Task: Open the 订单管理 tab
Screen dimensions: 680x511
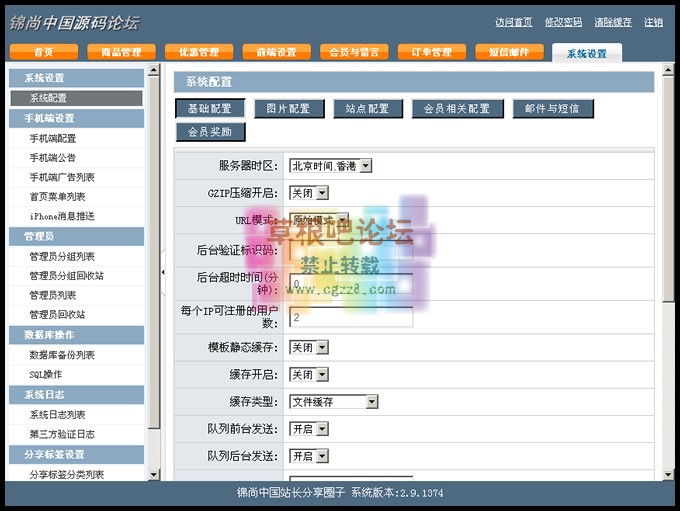Action: 432,52
